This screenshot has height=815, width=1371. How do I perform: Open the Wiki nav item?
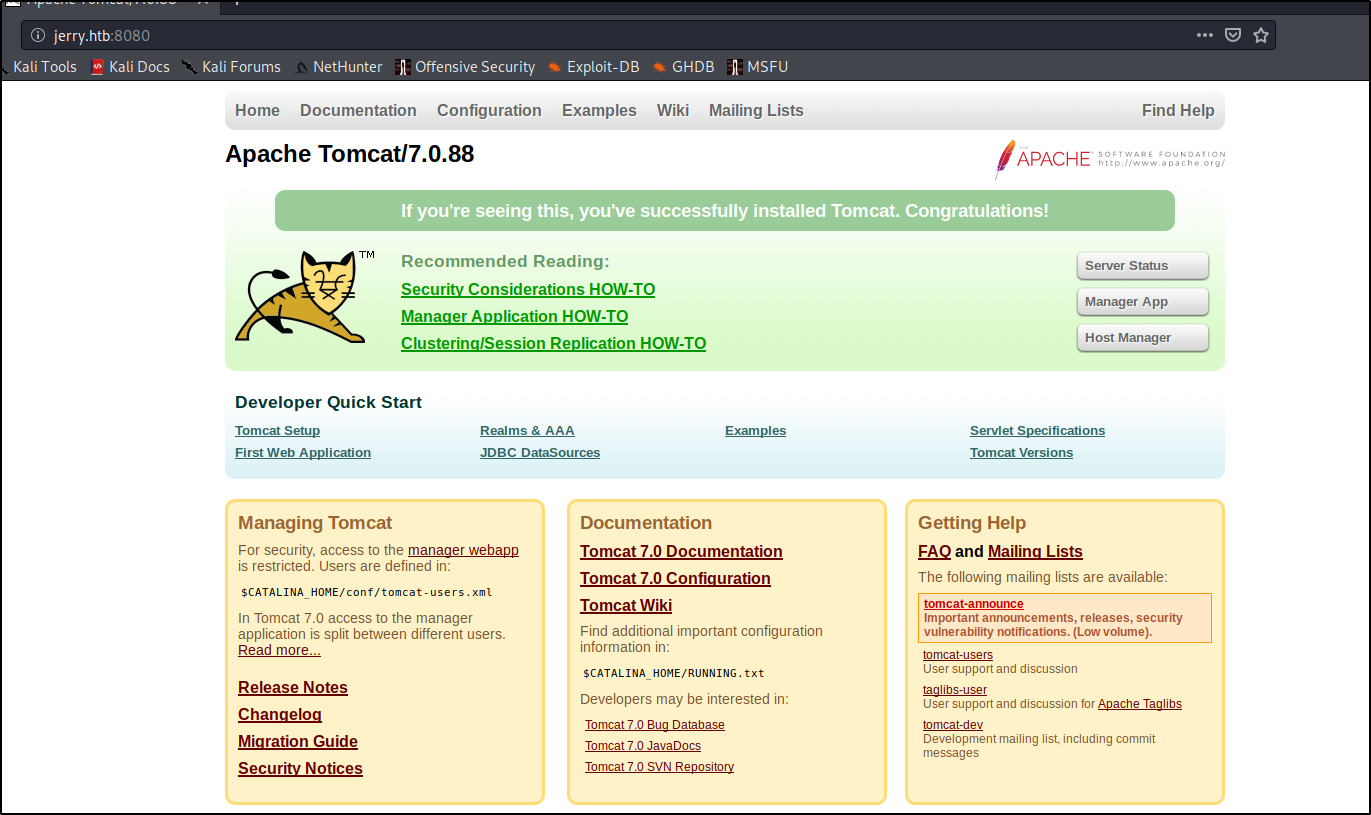point(673,111)
